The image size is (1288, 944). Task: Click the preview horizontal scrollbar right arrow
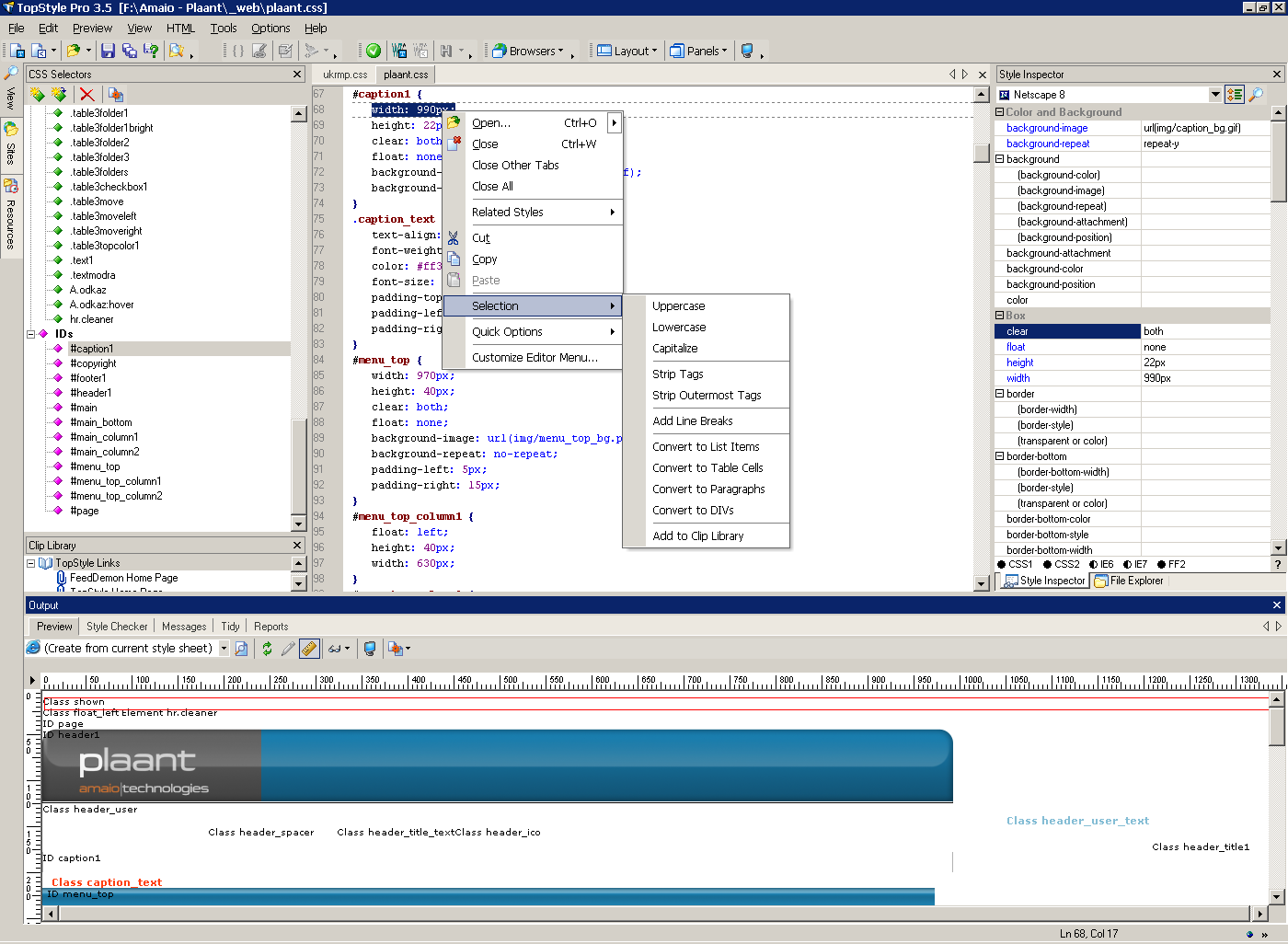[1260, 914]
